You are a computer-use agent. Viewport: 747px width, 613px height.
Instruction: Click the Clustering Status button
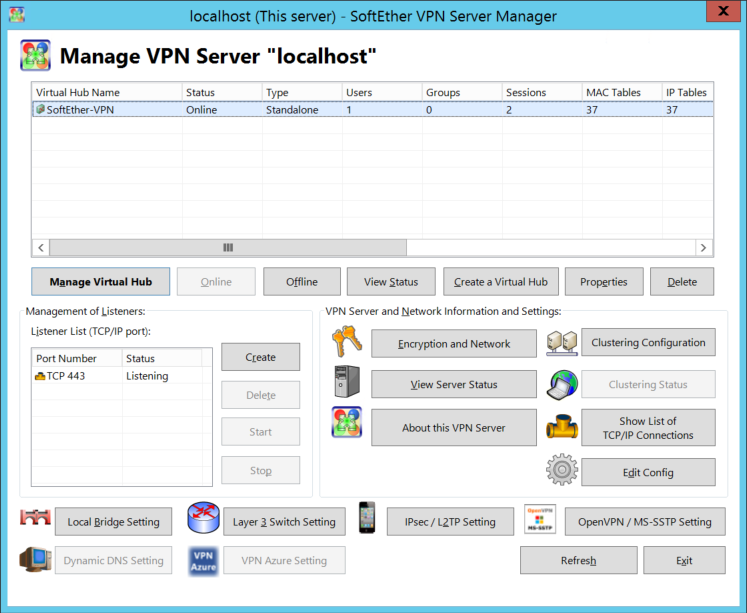(648, 384)
